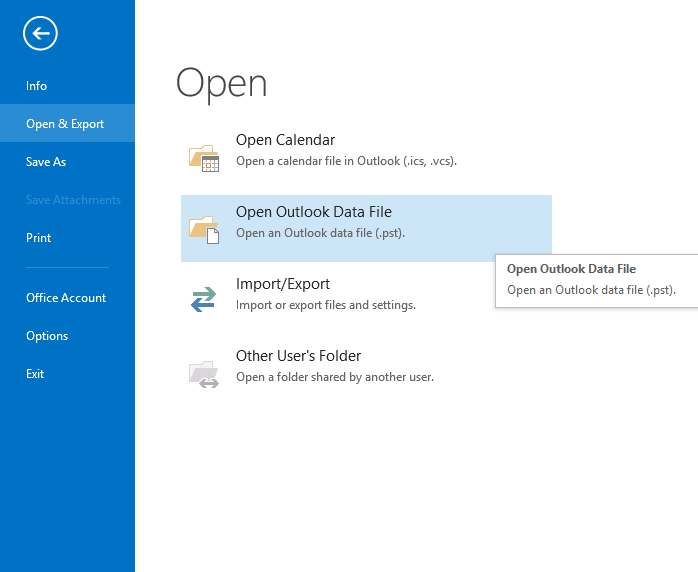Click the back arrow circle icon
The image size is (698, 572).
click(x=40, y=33)
